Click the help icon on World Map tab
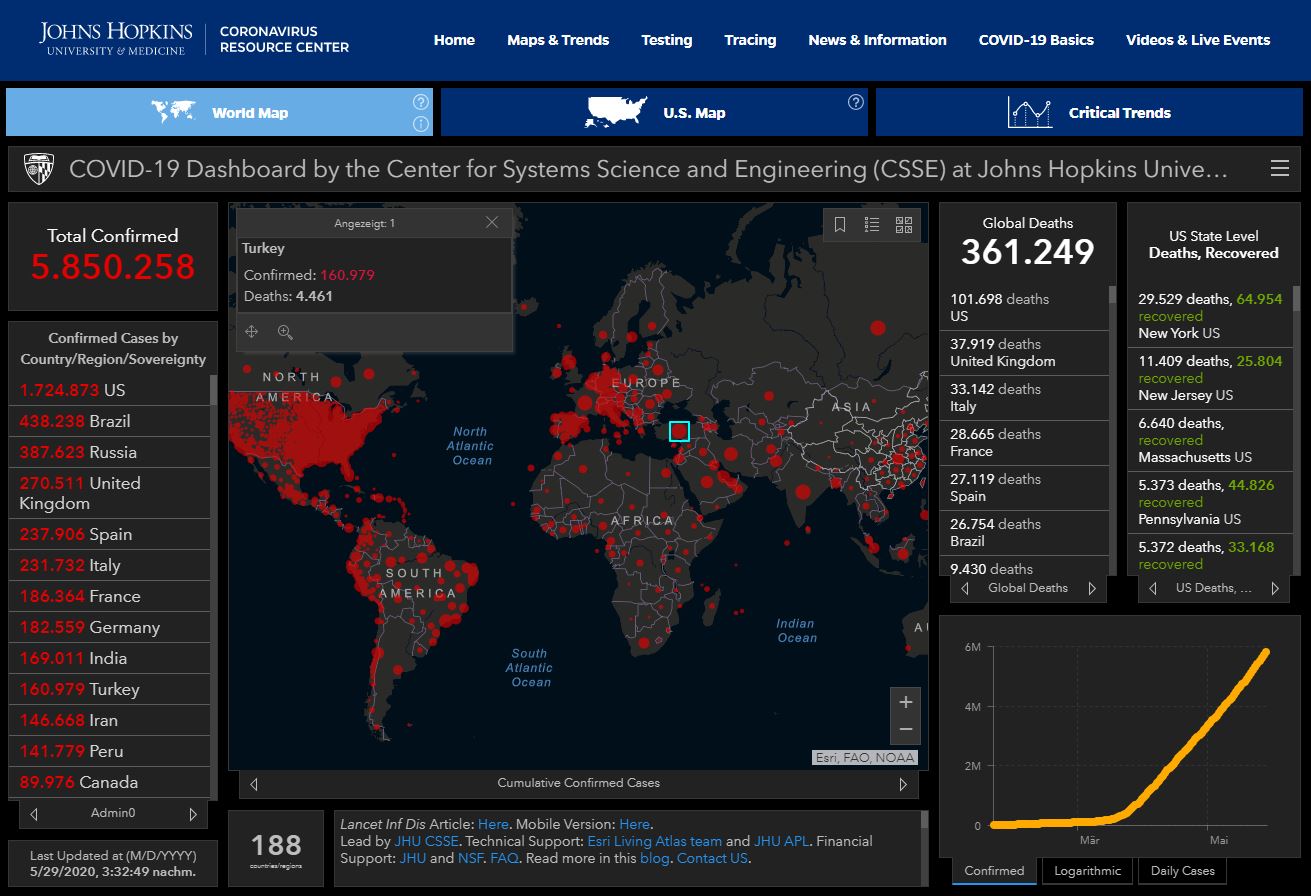This screenshot has height=896, width=1311. pyautogui.click(x=421, y=102)
